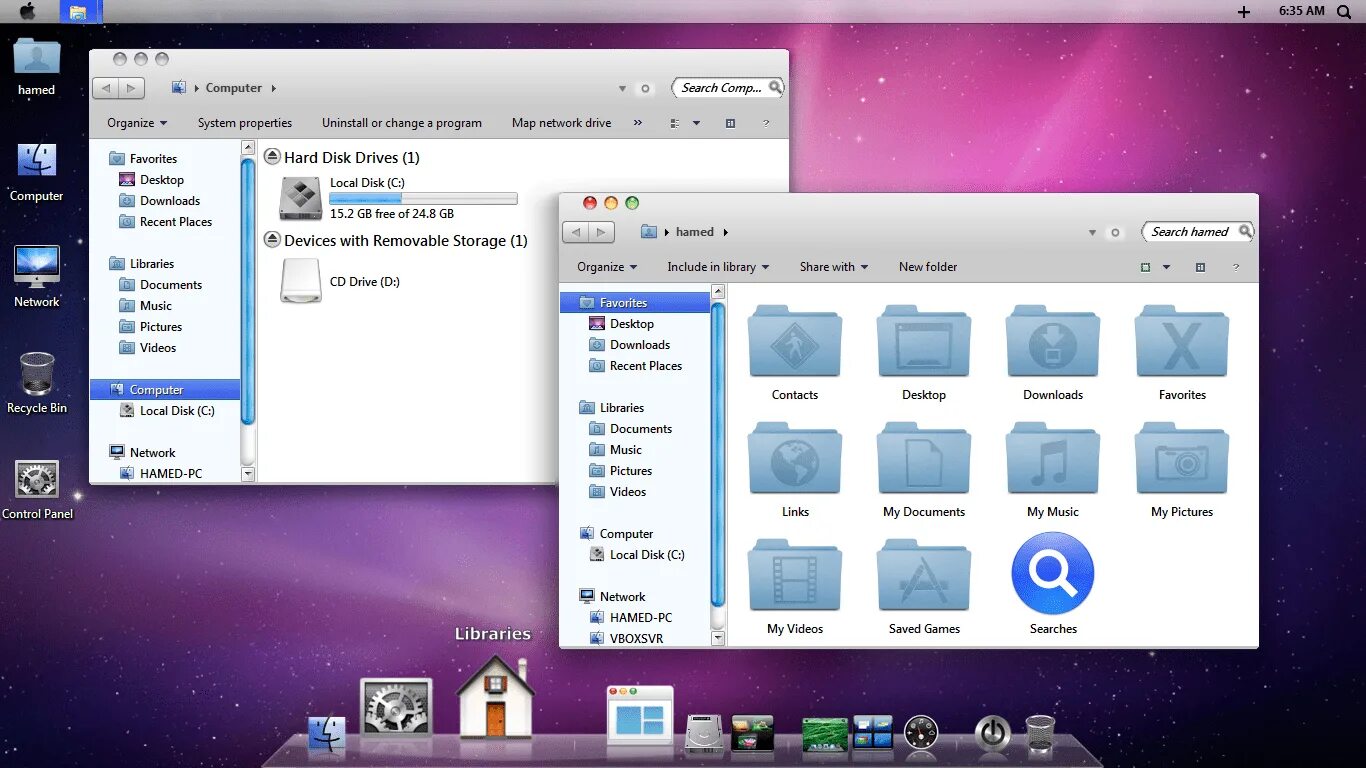Open the Include in library dropdown
1366x768 pixels.
click(718, 267)
